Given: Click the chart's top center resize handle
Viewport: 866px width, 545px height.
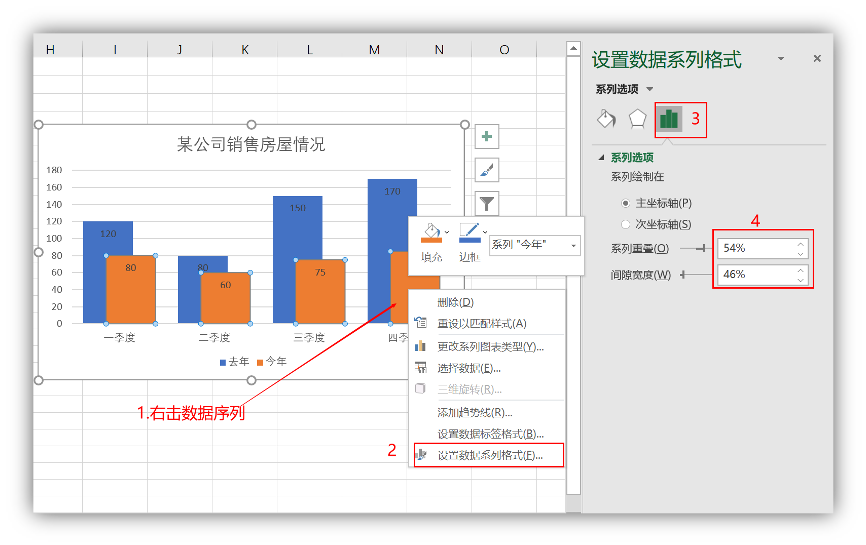Looking at the screenshot, I should pos(251,125).
